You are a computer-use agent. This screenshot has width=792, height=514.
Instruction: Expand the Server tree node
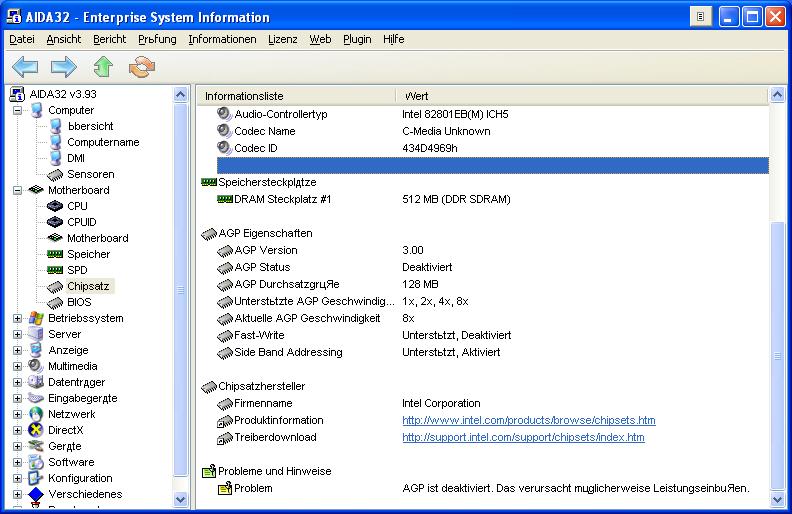pyautogui.click(x=17, y=334)
